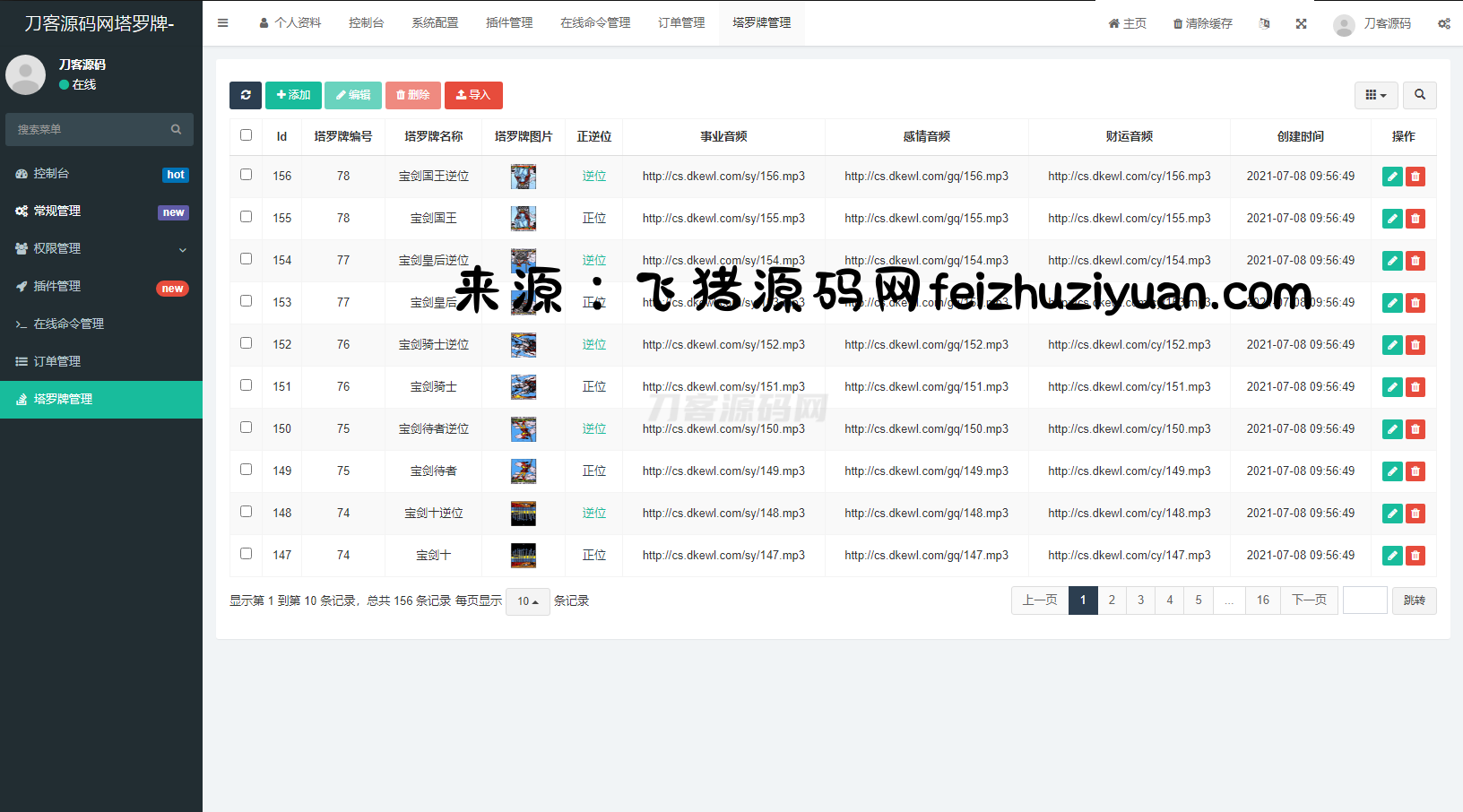
Task: Go to page 16 in pagination
Action: [x=1262, y=600]
